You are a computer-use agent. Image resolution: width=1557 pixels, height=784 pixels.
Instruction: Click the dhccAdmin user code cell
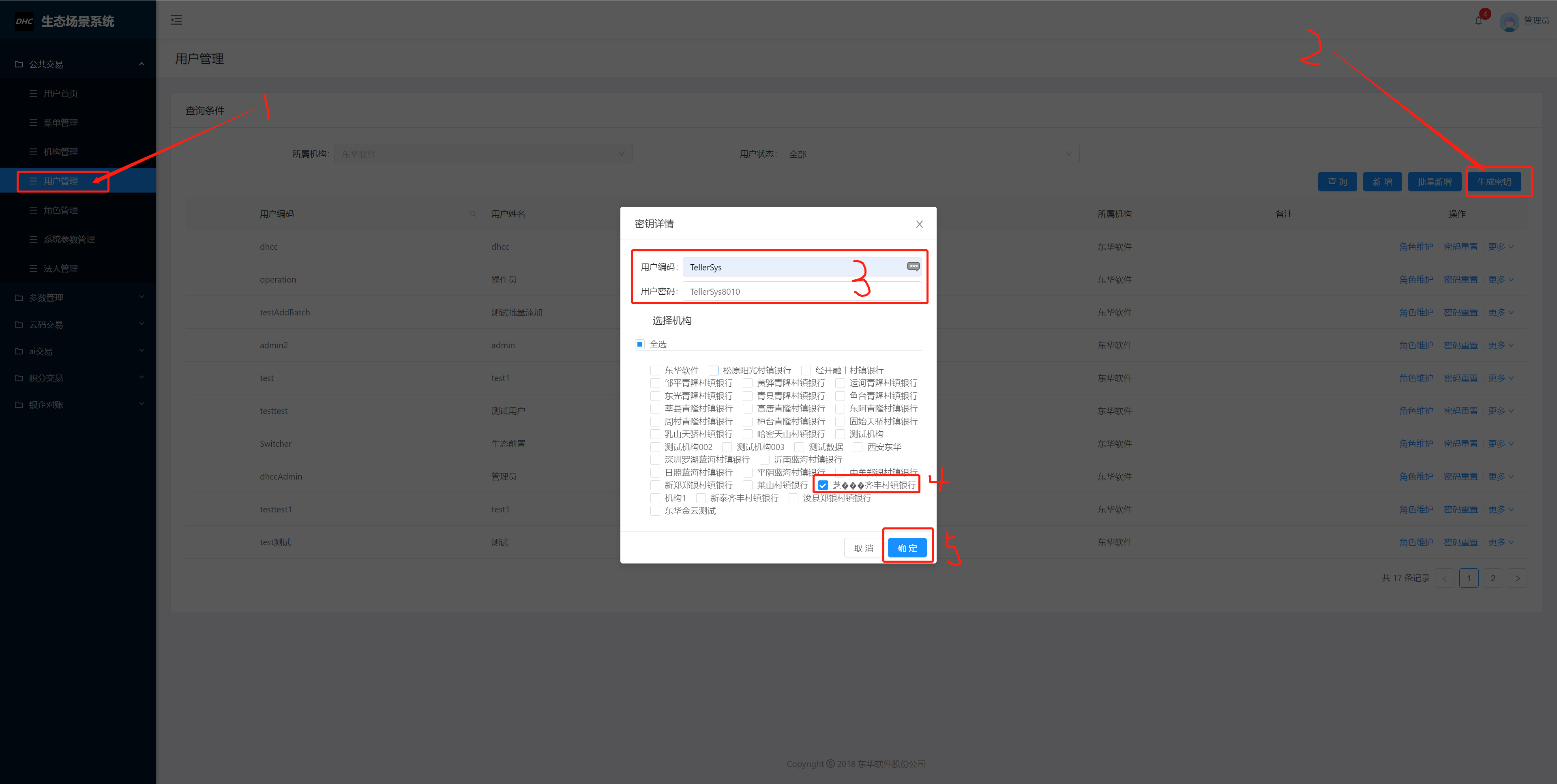click(281, 476)
